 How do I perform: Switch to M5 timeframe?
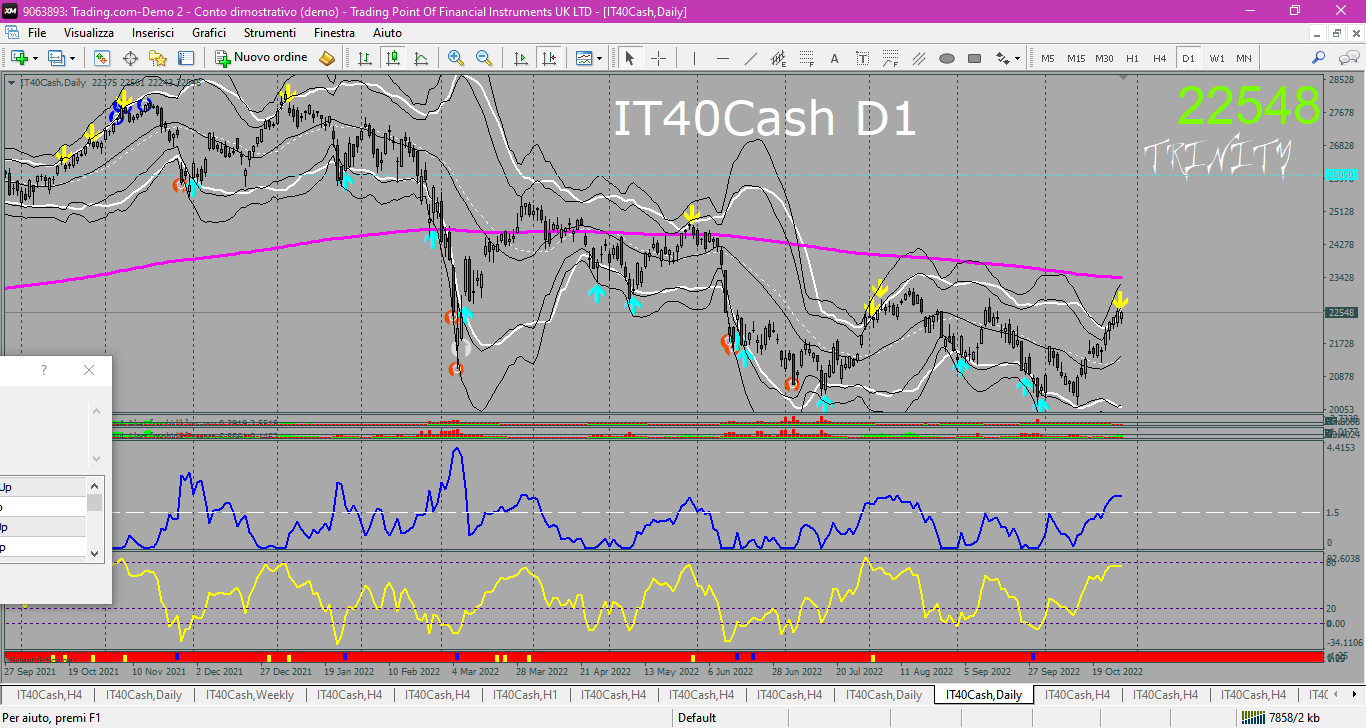[1048, 58]
